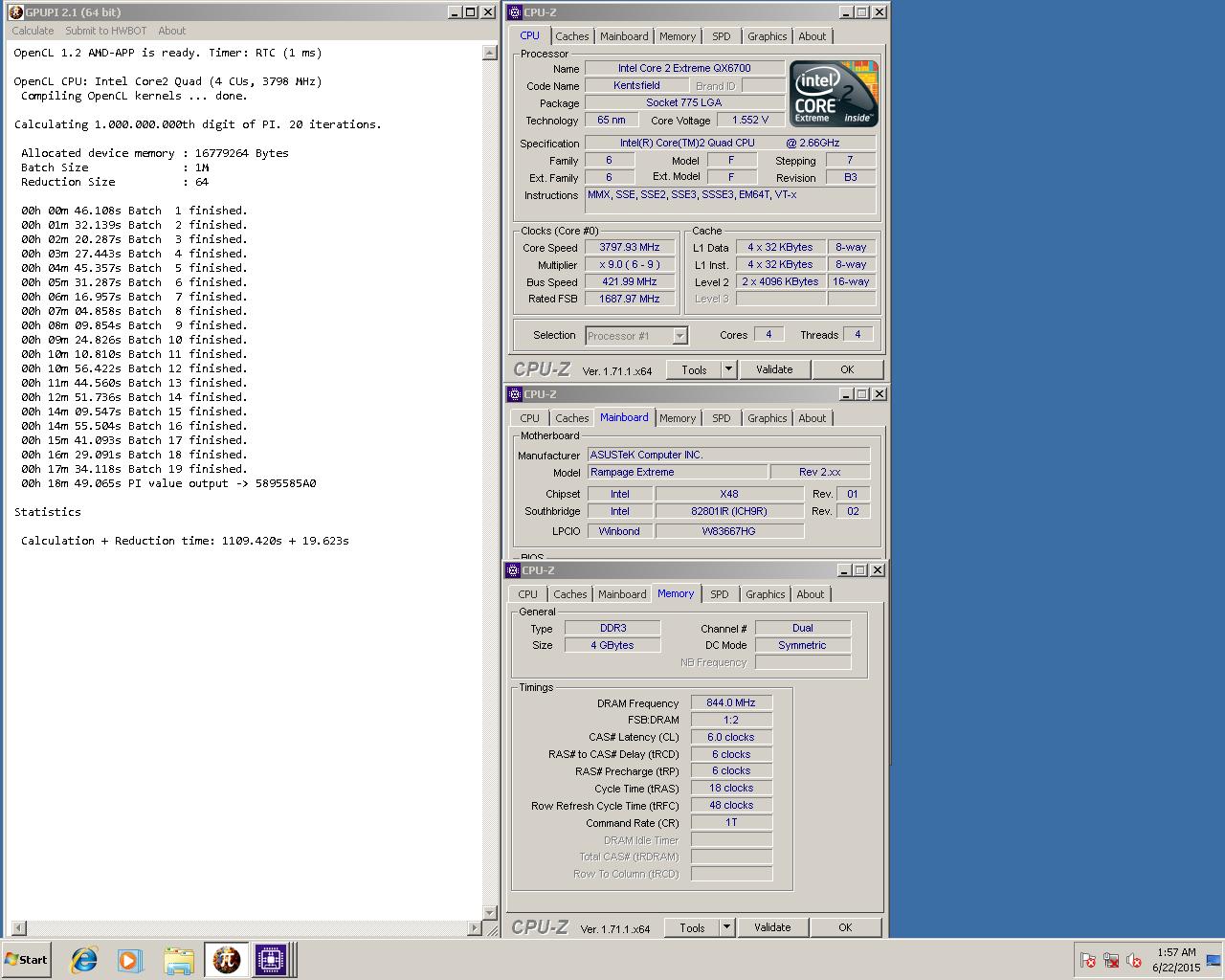Click the Core Speed value 3797.93 MHz

coord(630,248)
